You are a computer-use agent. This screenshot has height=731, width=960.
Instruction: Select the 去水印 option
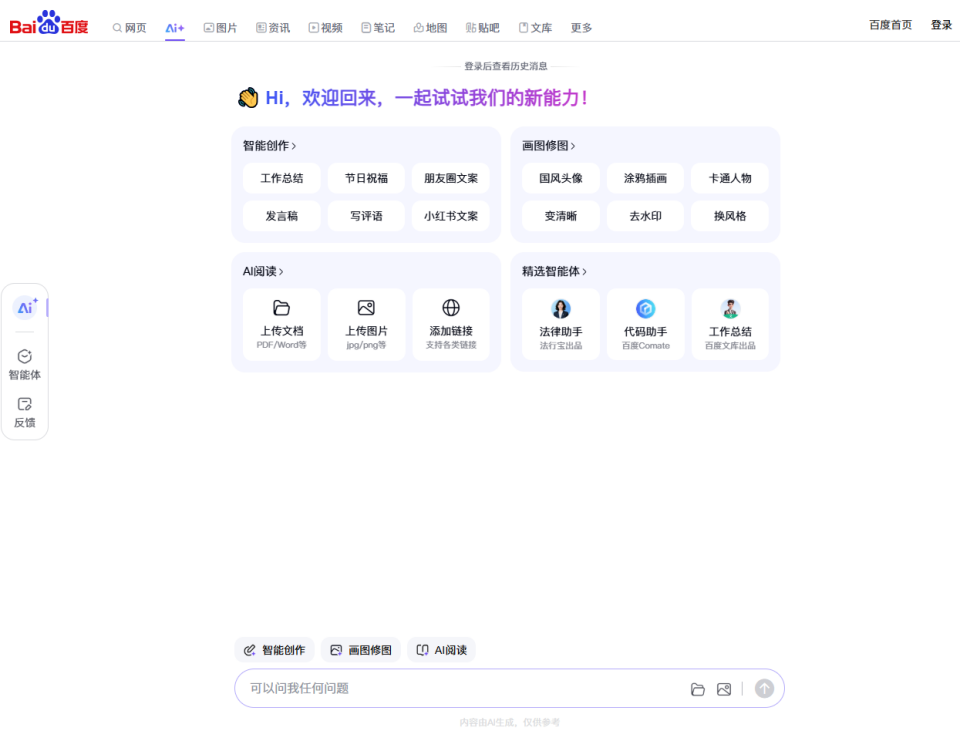(645, 216)
